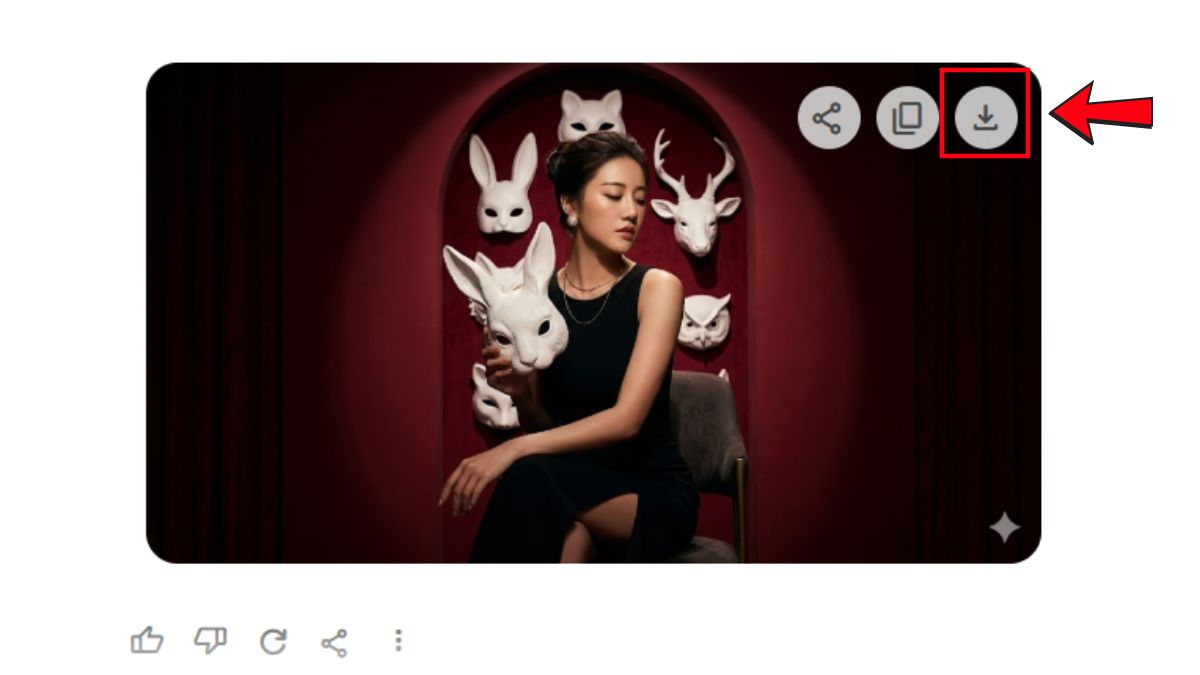Copy the image using the overlay copy icon
The width and height of the screenshot is (1200, 675).
point(907,119)
